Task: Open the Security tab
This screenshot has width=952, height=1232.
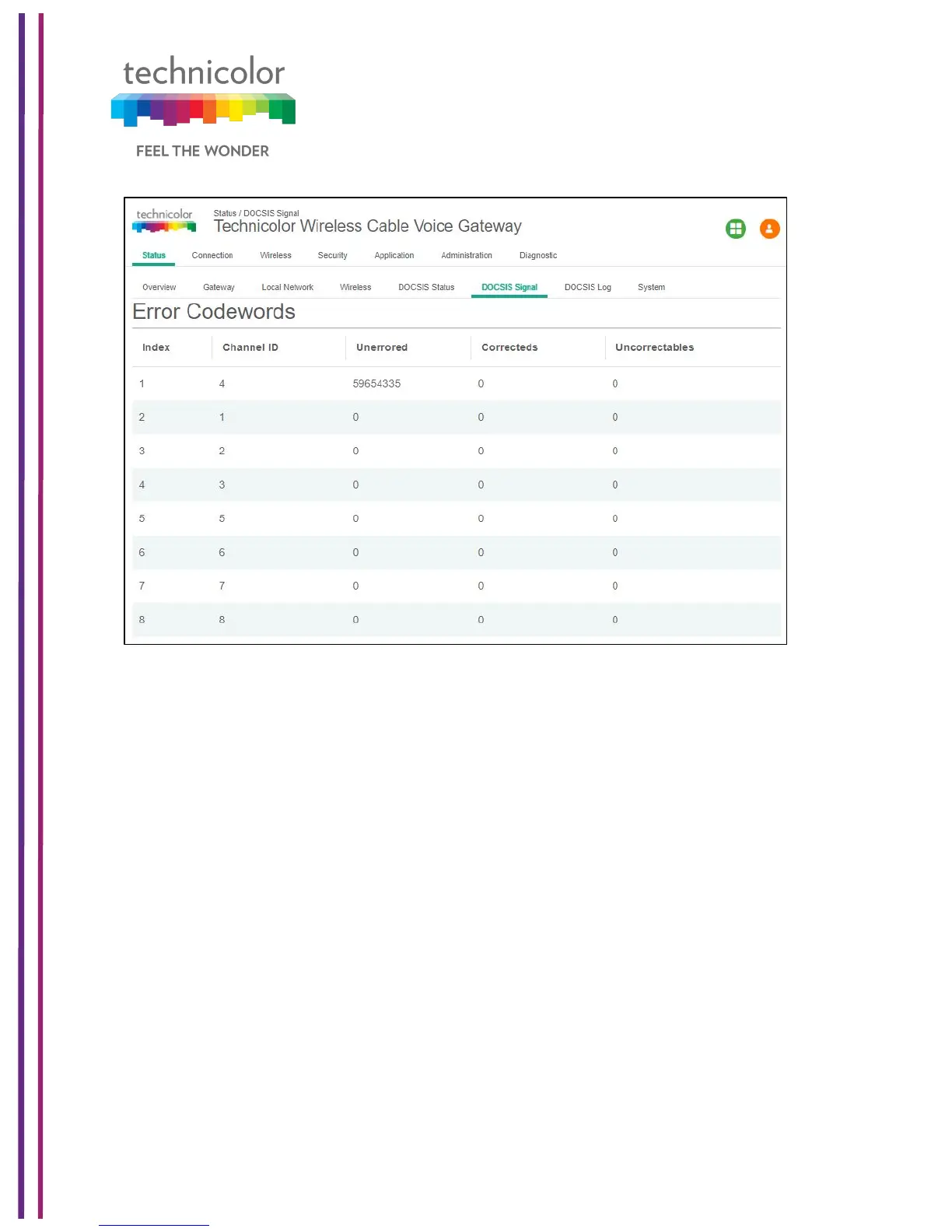Action: point(332,255)
